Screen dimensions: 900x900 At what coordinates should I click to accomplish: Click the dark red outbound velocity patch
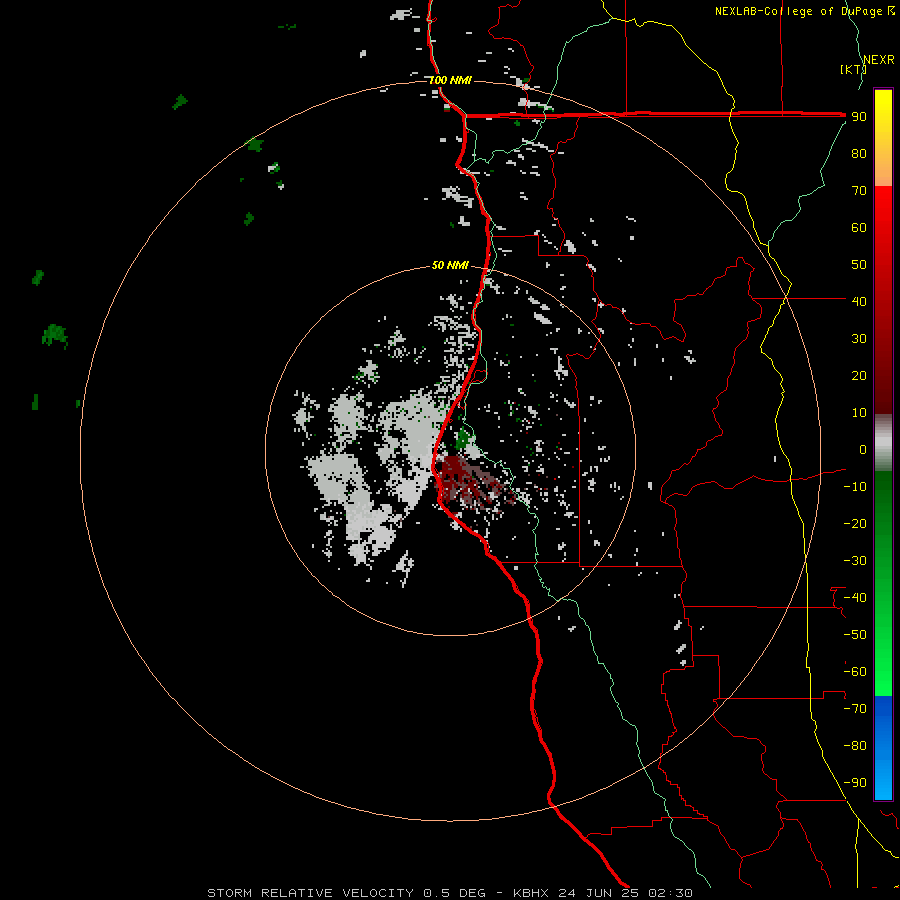[x=468, y=482]
